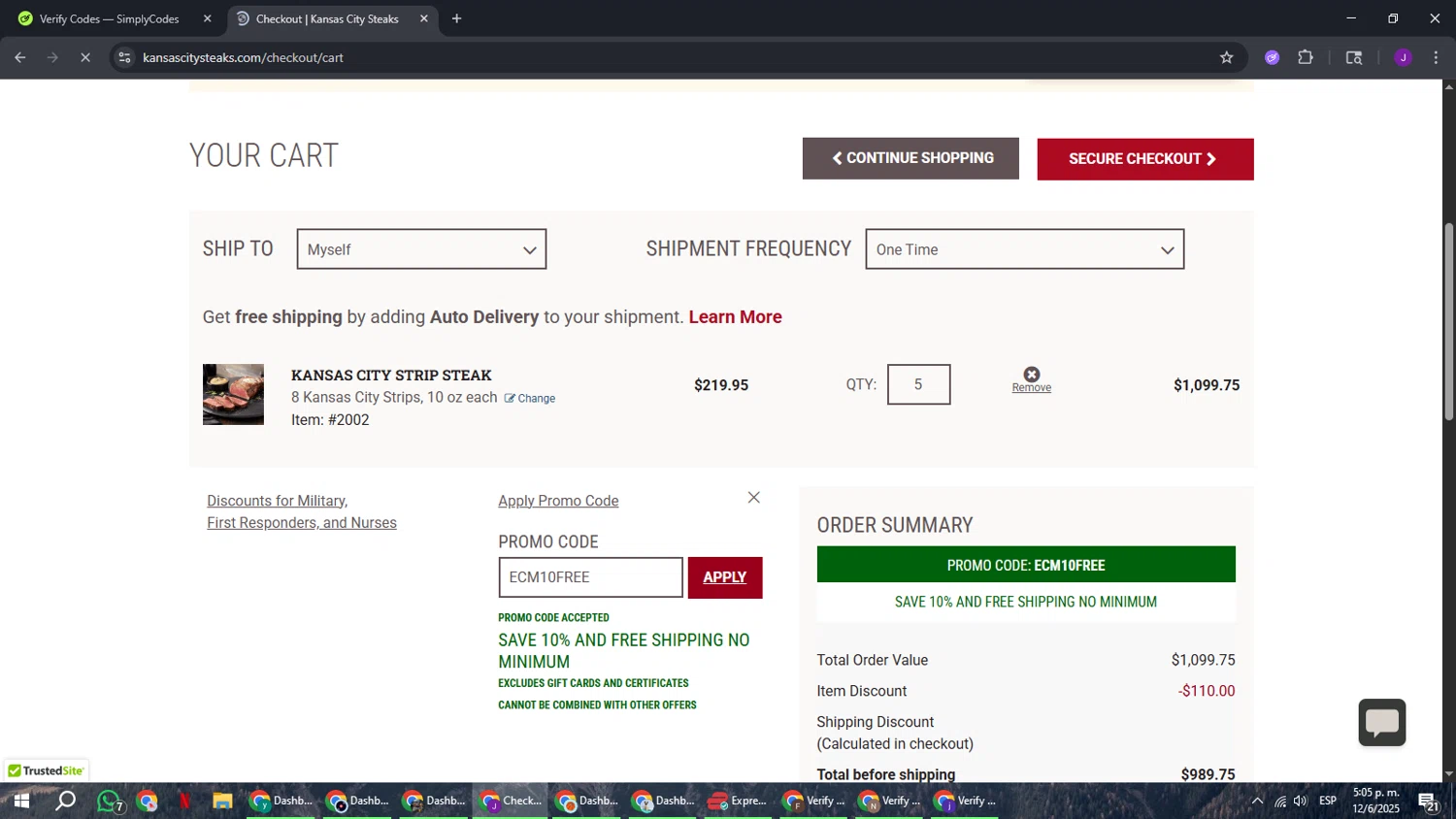Show hidden system tray icons
The width and height of the screenshot is (1456, 819).
coord(1257,801)
